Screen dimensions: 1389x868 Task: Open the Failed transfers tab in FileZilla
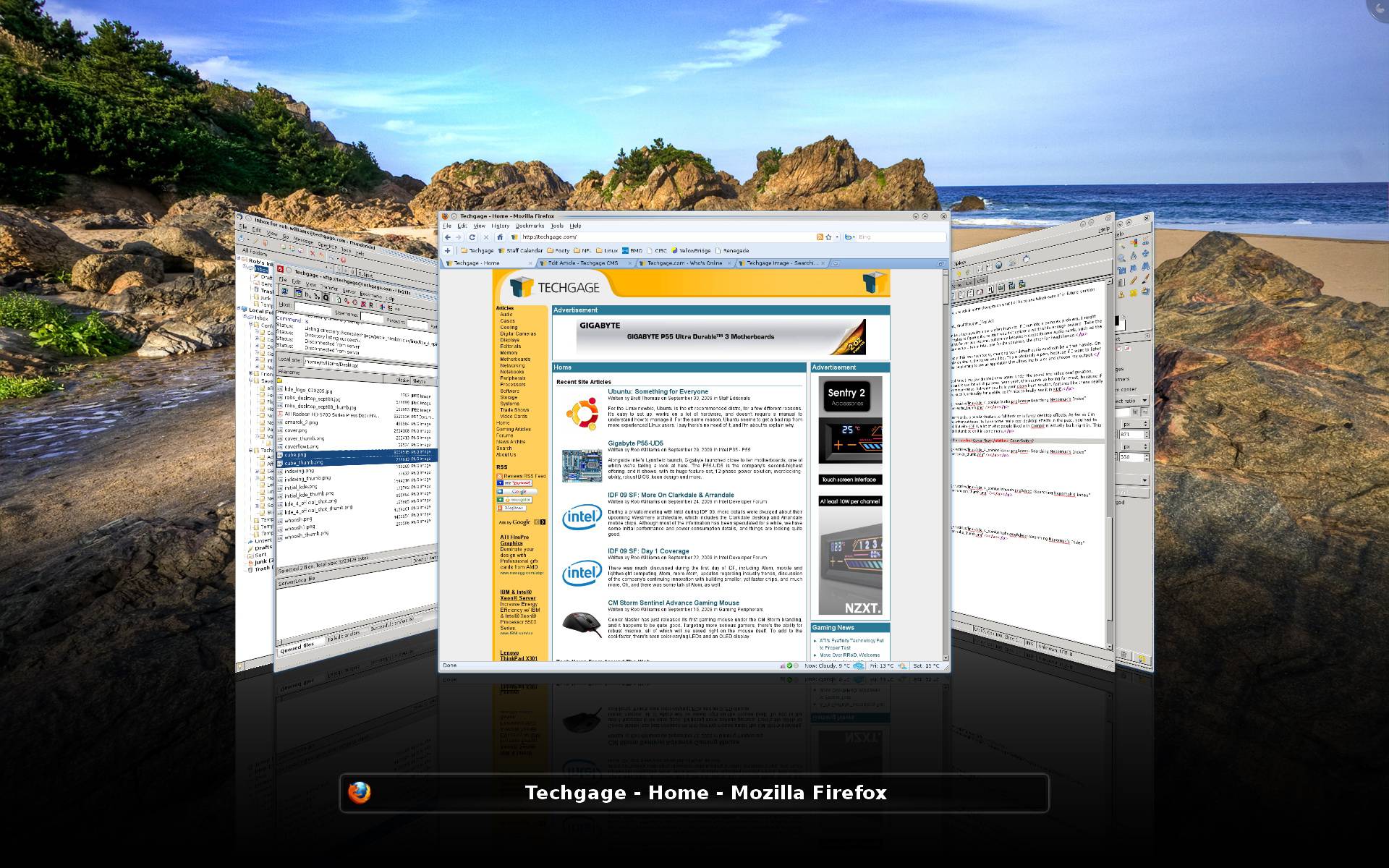(344, 636)
